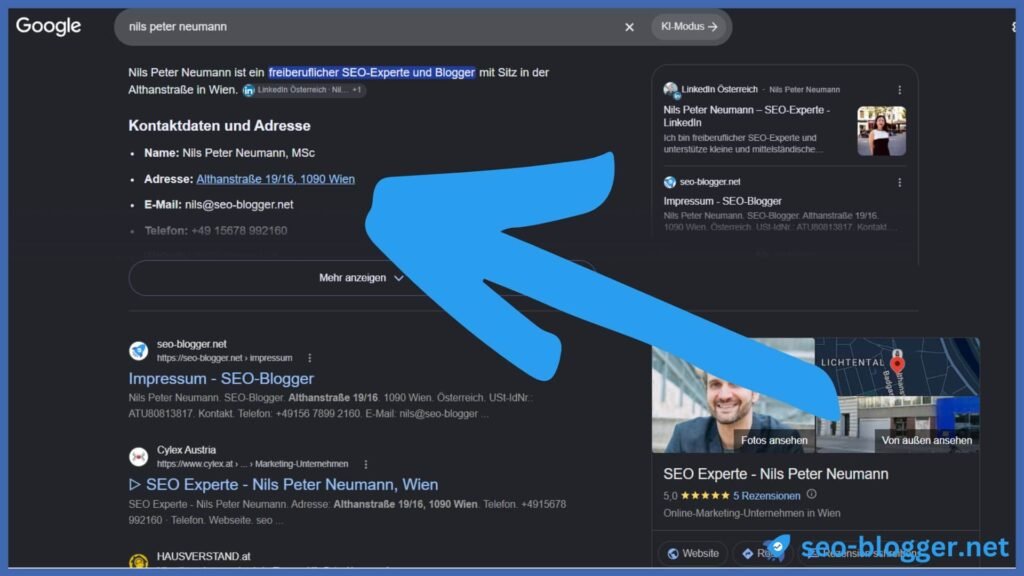The image size is (1024, 576).
Task: Open the more options dots beside the Cylex URL
Action: [x=366, y=464]
